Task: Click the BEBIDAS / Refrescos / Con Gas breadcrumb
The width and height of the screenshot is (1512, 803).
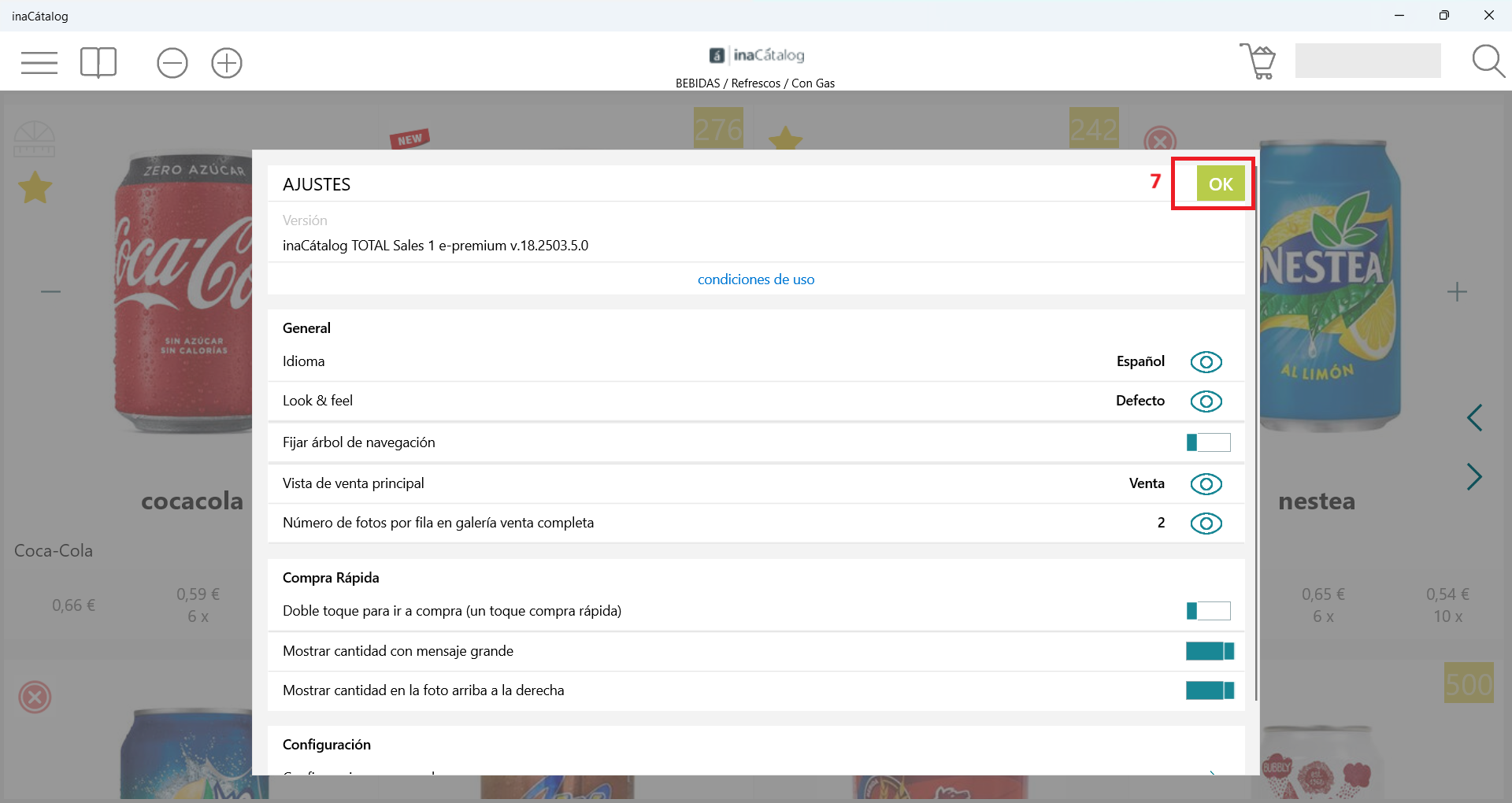Action: pos(755,83)
